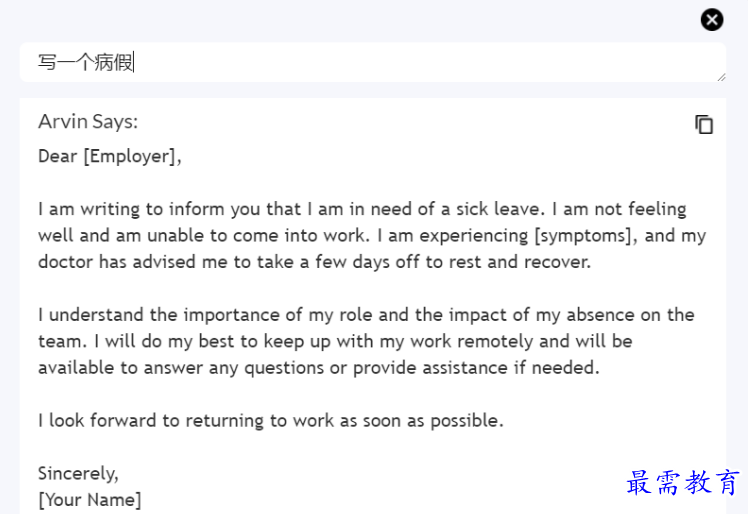Click the word 'Dear' in the greeting
Image resolution: width=748 pixels, height=514 pixels.
coord(57,157)
